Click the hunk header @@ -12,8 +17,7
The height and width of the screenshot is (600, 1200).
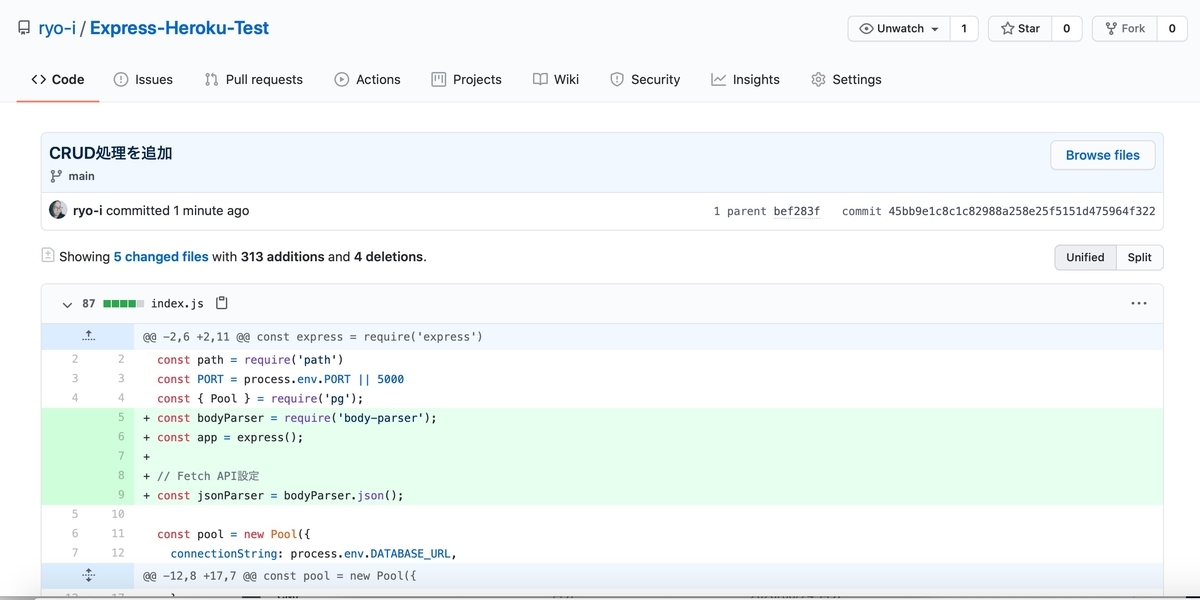click(279, 576)
